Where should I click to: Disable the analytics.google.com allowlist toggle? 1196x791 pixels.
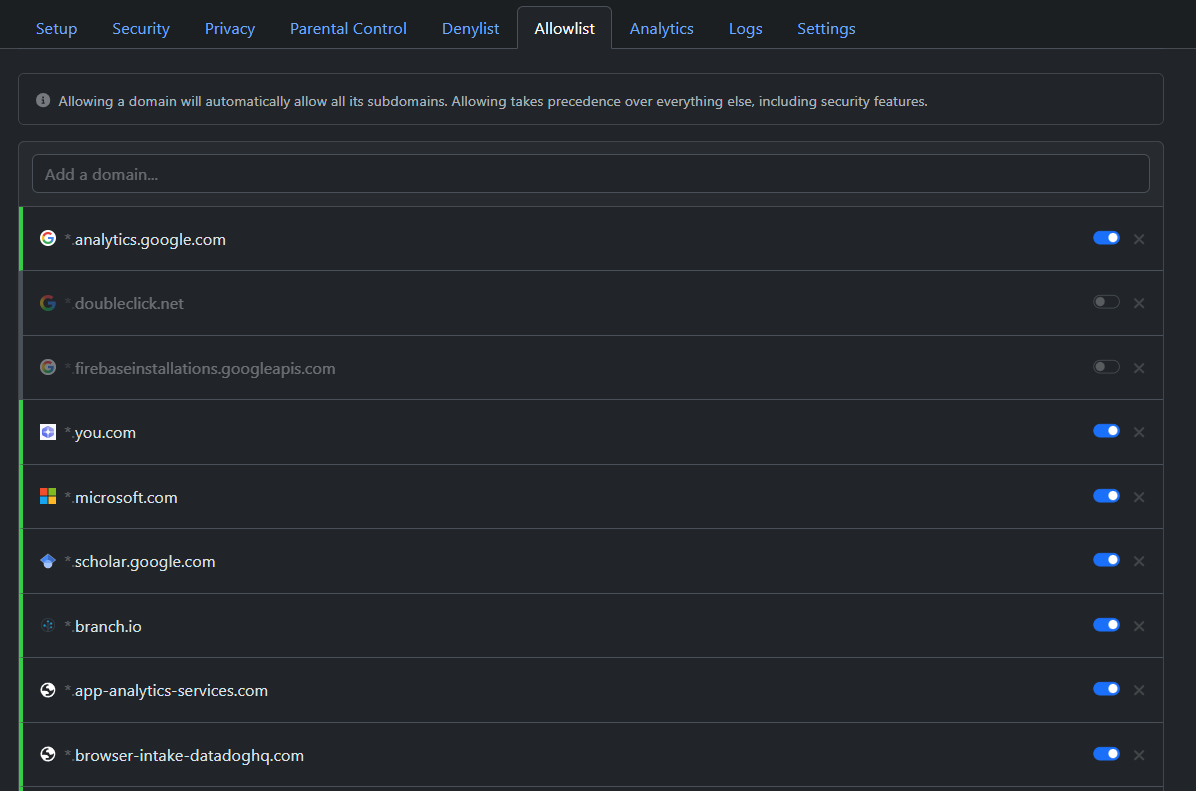(1106, 238)
